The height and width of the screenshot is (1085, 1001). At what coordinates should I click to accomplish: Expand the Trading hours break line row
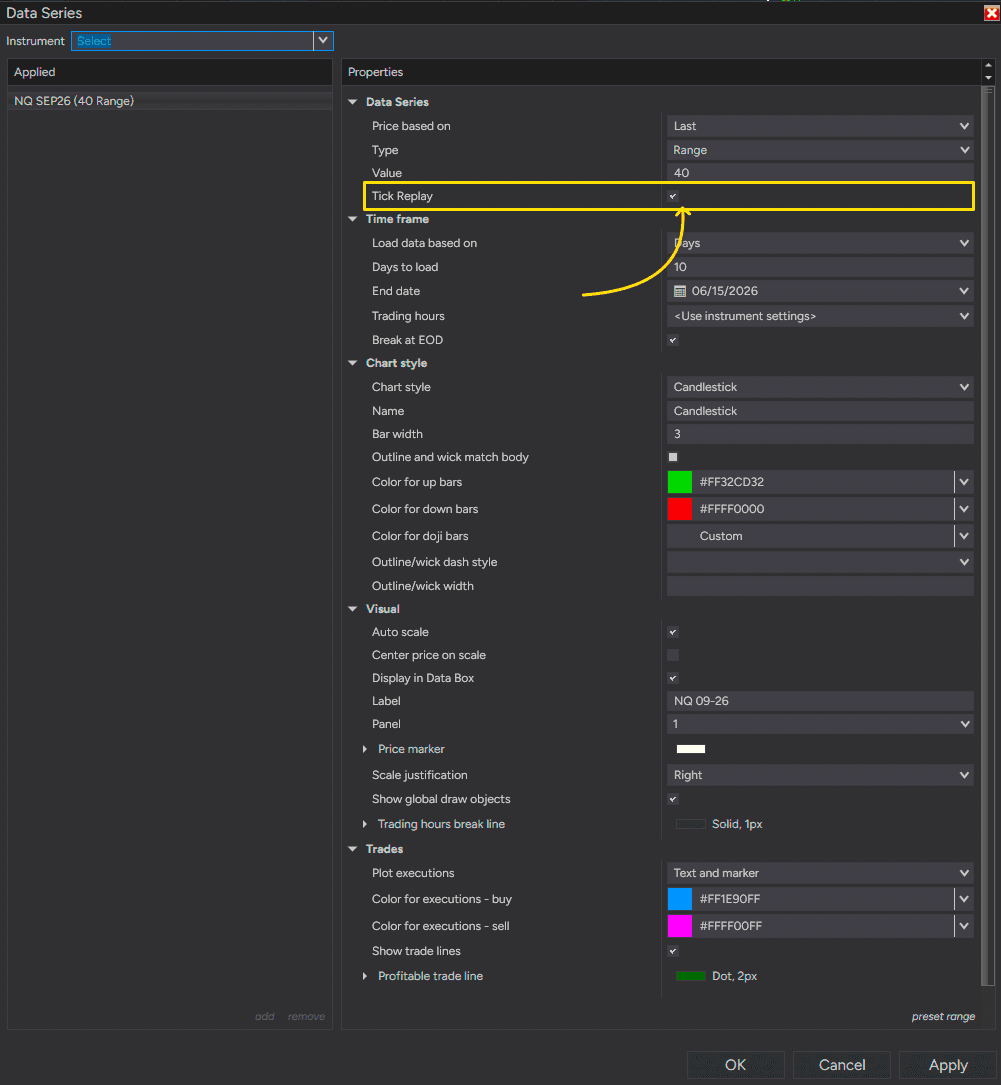point(365,824)
